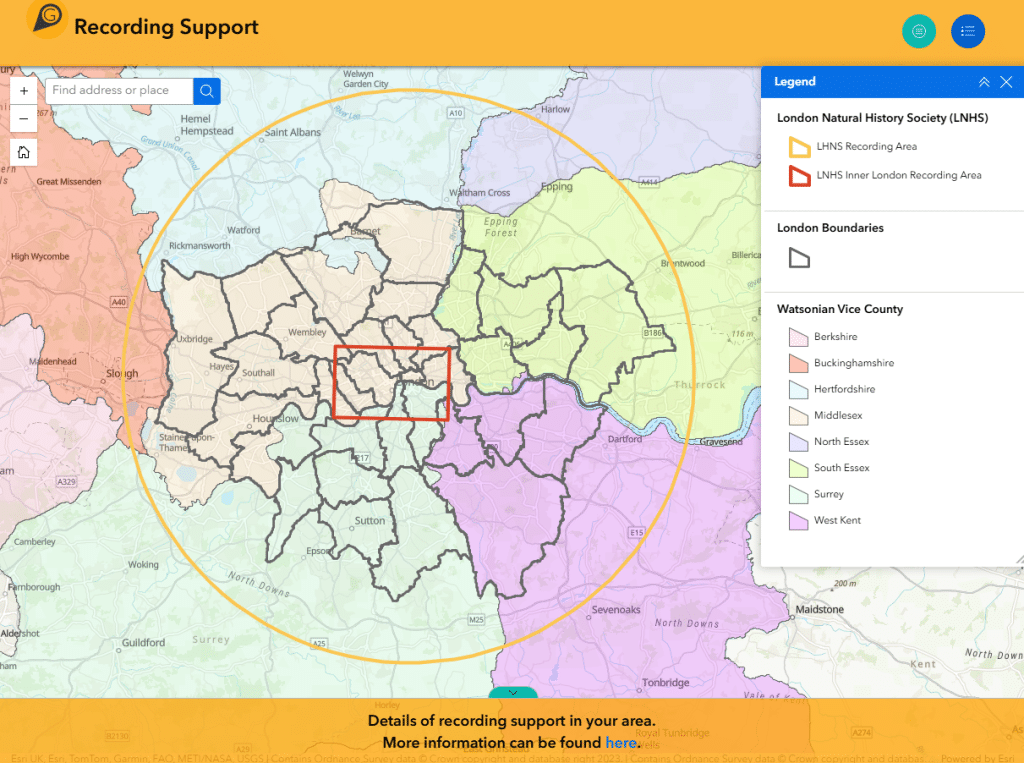This screenshot has width=1024, height=763.
Task: Focus the Find address or place field
Action: [120, 91]
